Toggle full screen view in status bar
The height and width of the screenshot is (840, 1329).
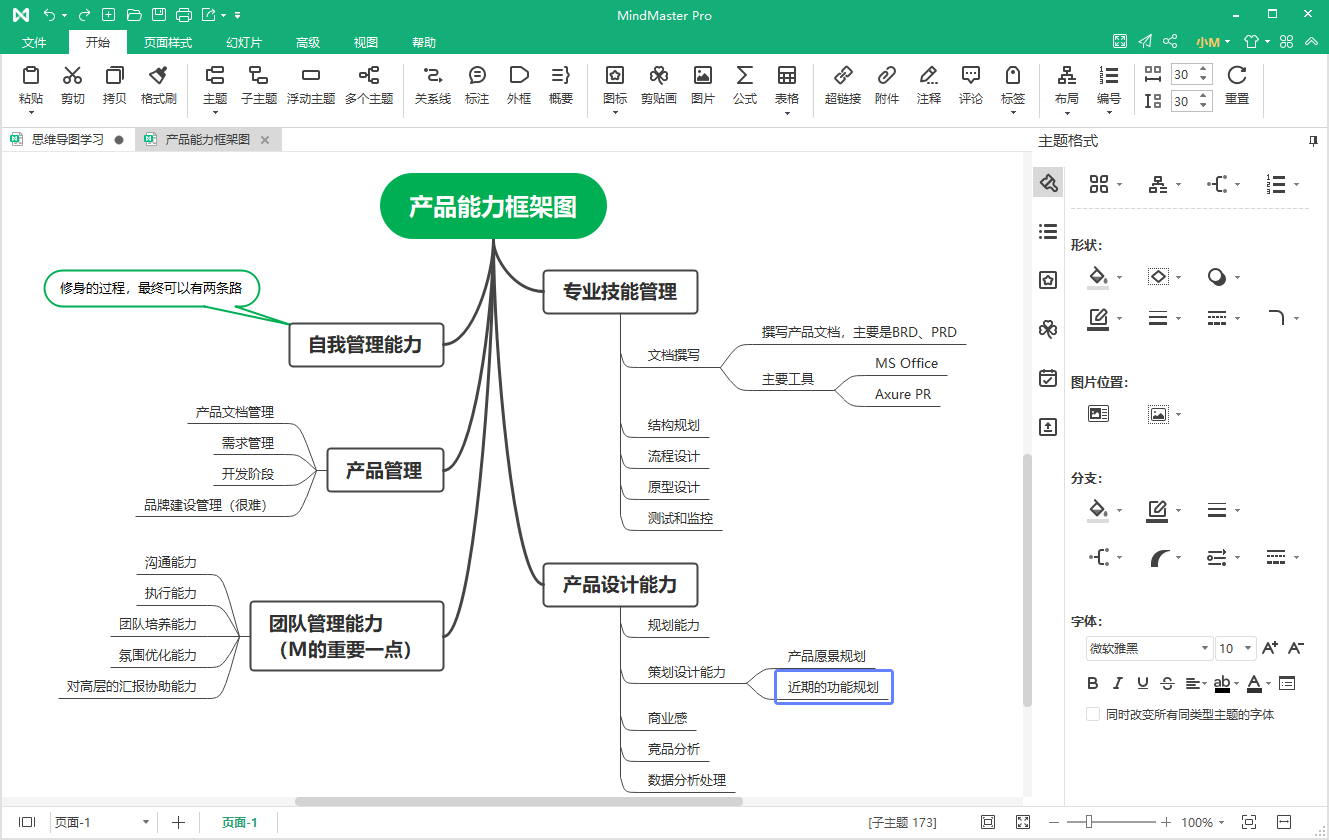pos(1022,822)
